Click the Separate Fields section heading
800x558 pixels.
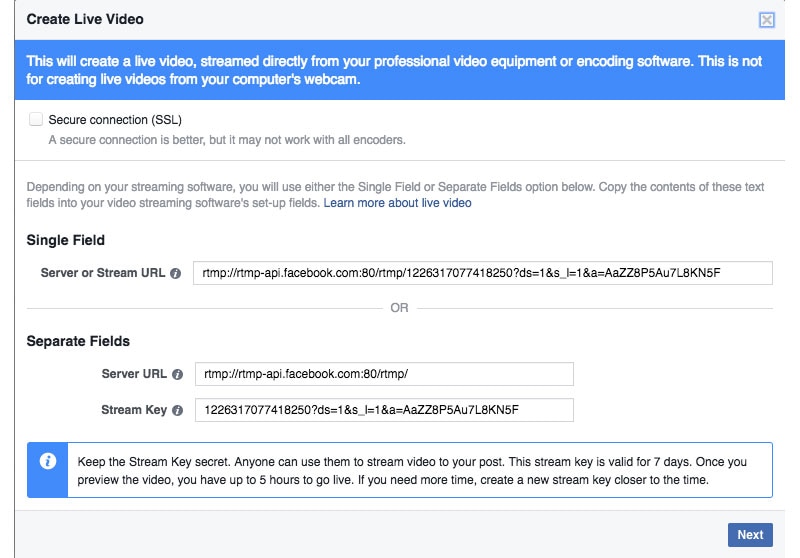tap(78, 341)
